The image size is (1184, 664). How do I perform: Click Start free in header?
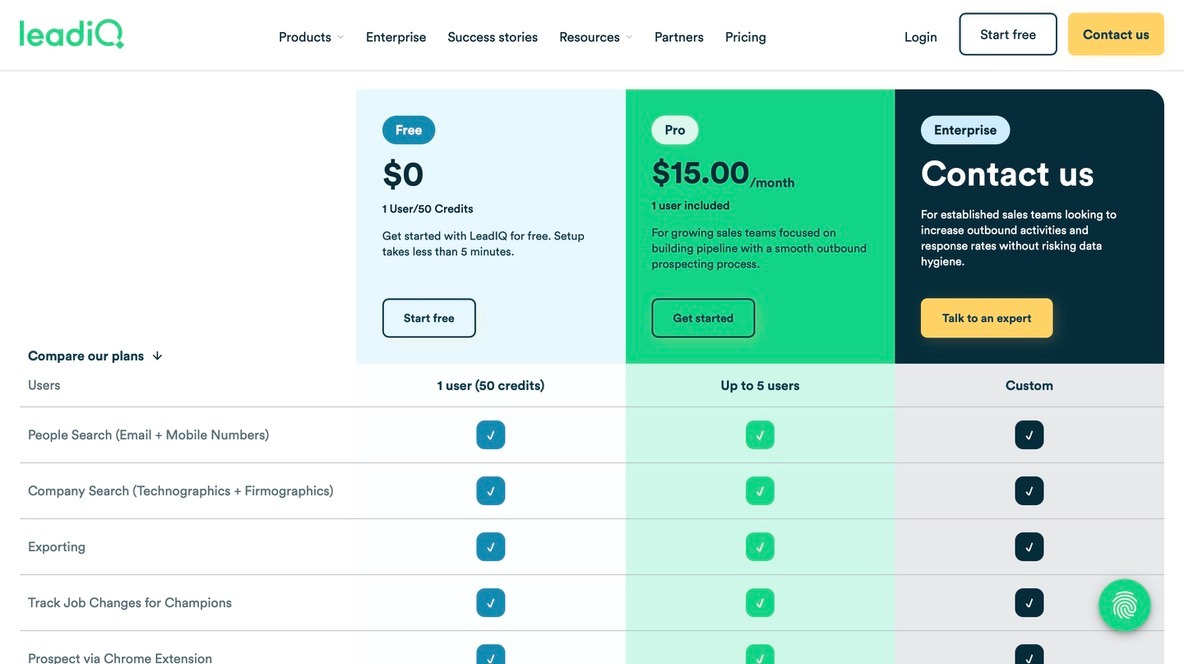pos(1008,34)
